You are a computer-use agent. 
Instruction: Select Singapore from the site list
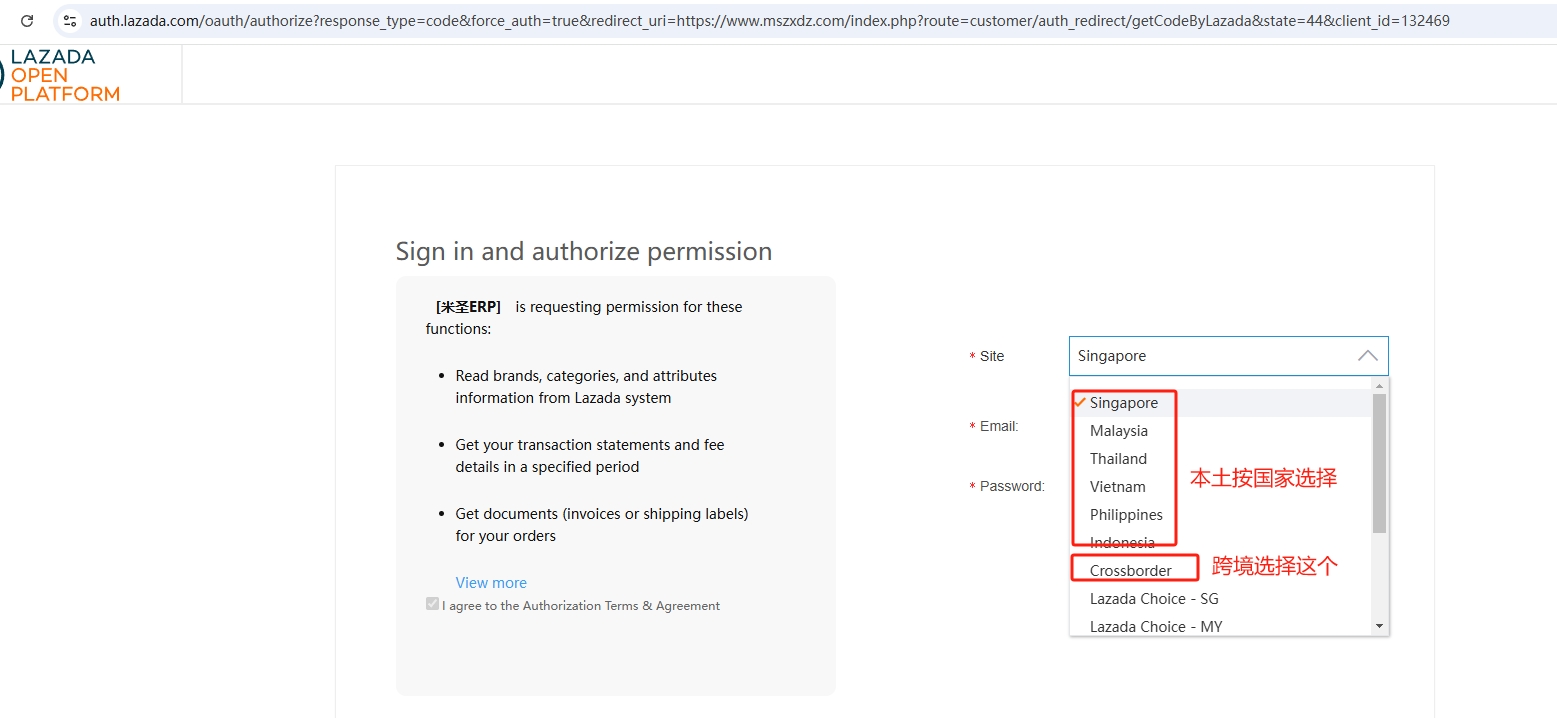[x=1123, y=403]
